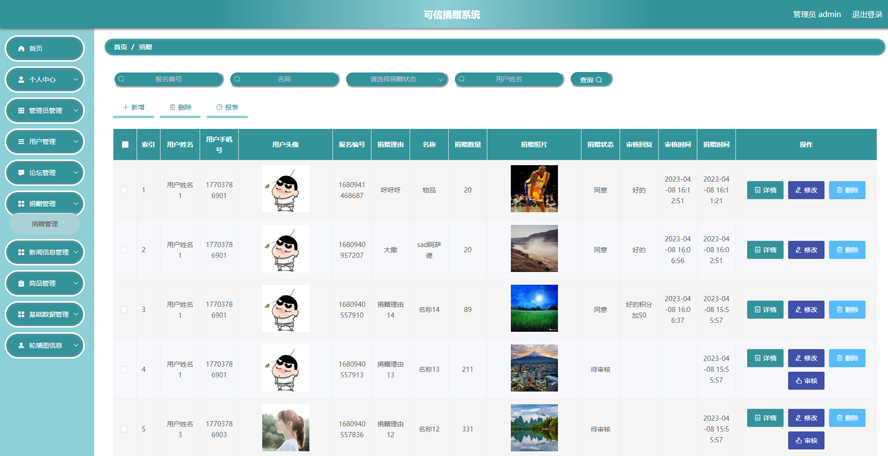Click 修改 for row 名称13

(806, 358)
